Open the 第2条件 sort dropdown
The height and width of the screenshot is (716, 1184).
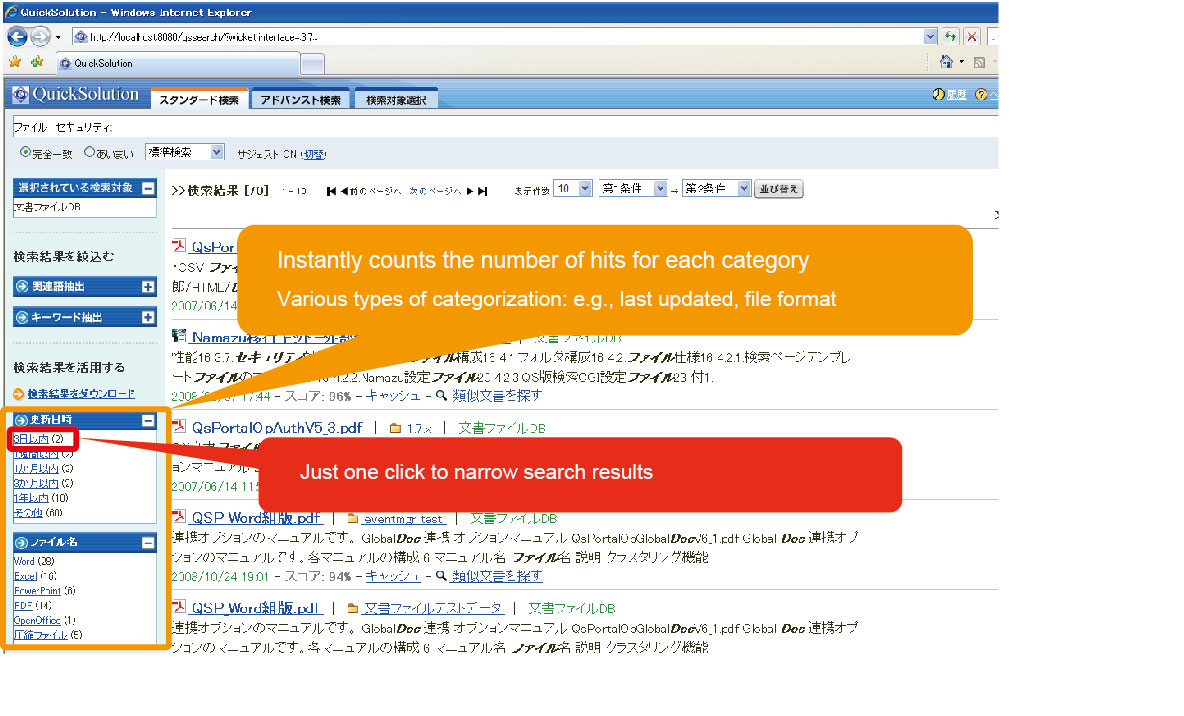tap(717, 189)
